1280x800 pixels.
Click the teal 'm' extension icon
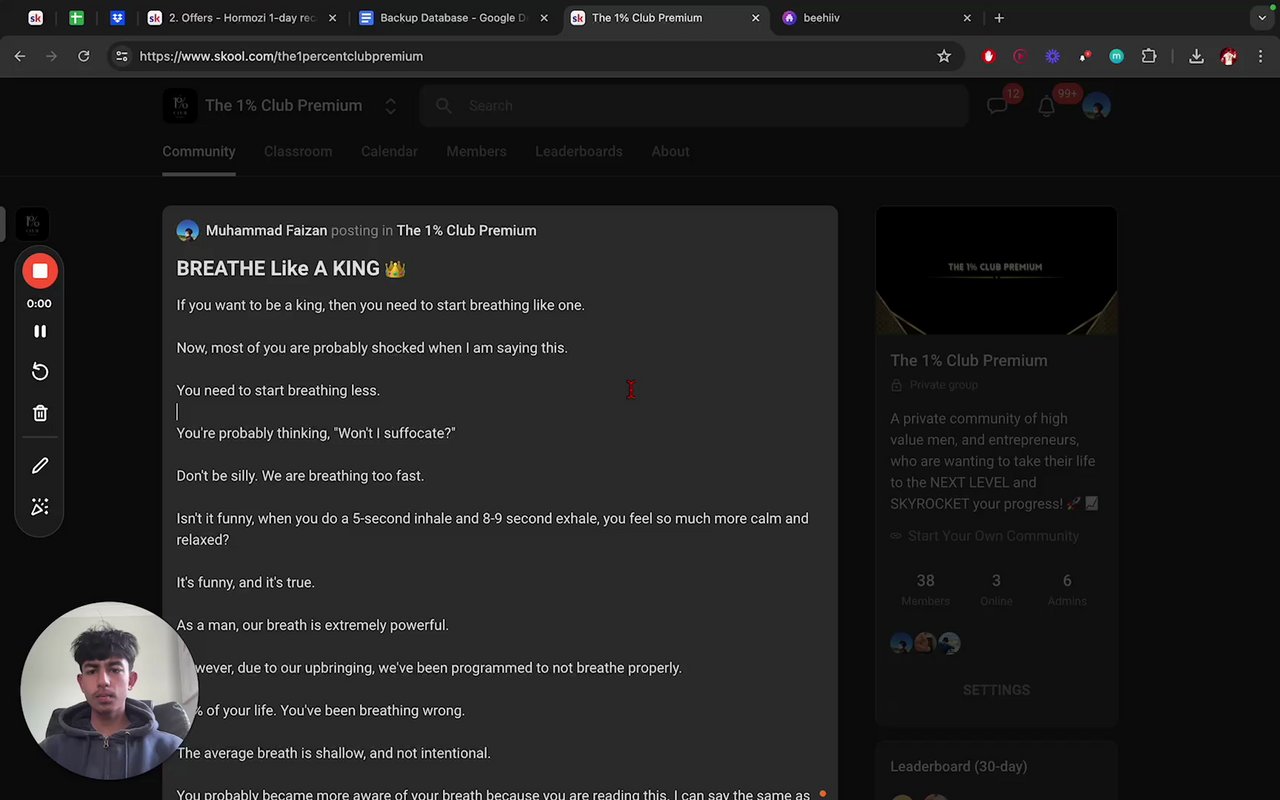tap(1116, 56)
